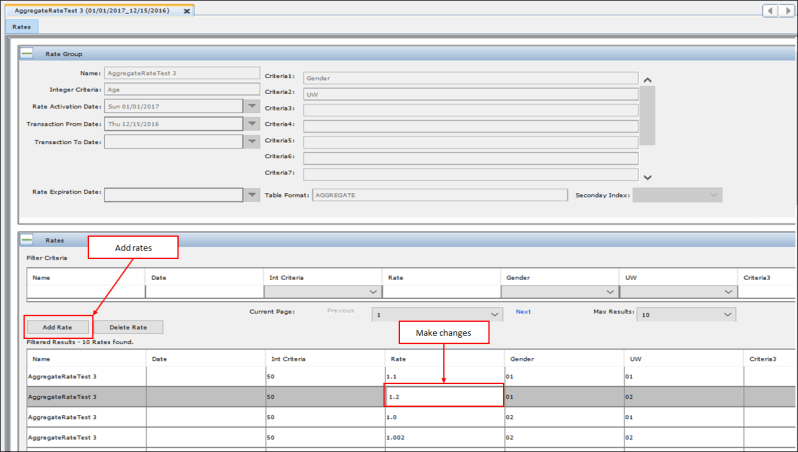The width and height of the screenshot is (798, 452).
Task: Click the Criteria1 Gender field
Action: 471,78
